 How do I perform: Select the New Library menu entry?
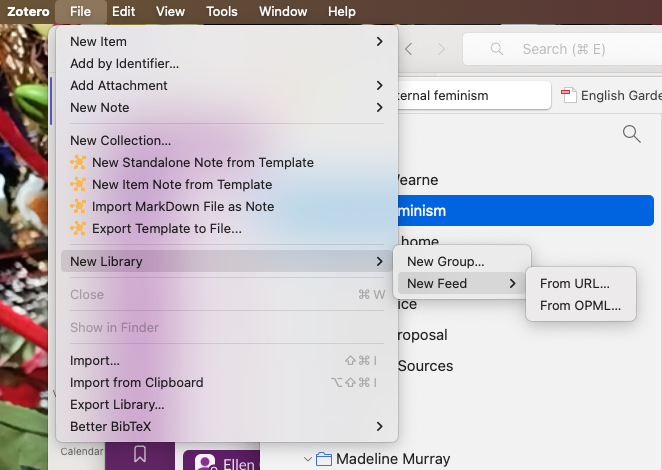(x=227, y=261)
